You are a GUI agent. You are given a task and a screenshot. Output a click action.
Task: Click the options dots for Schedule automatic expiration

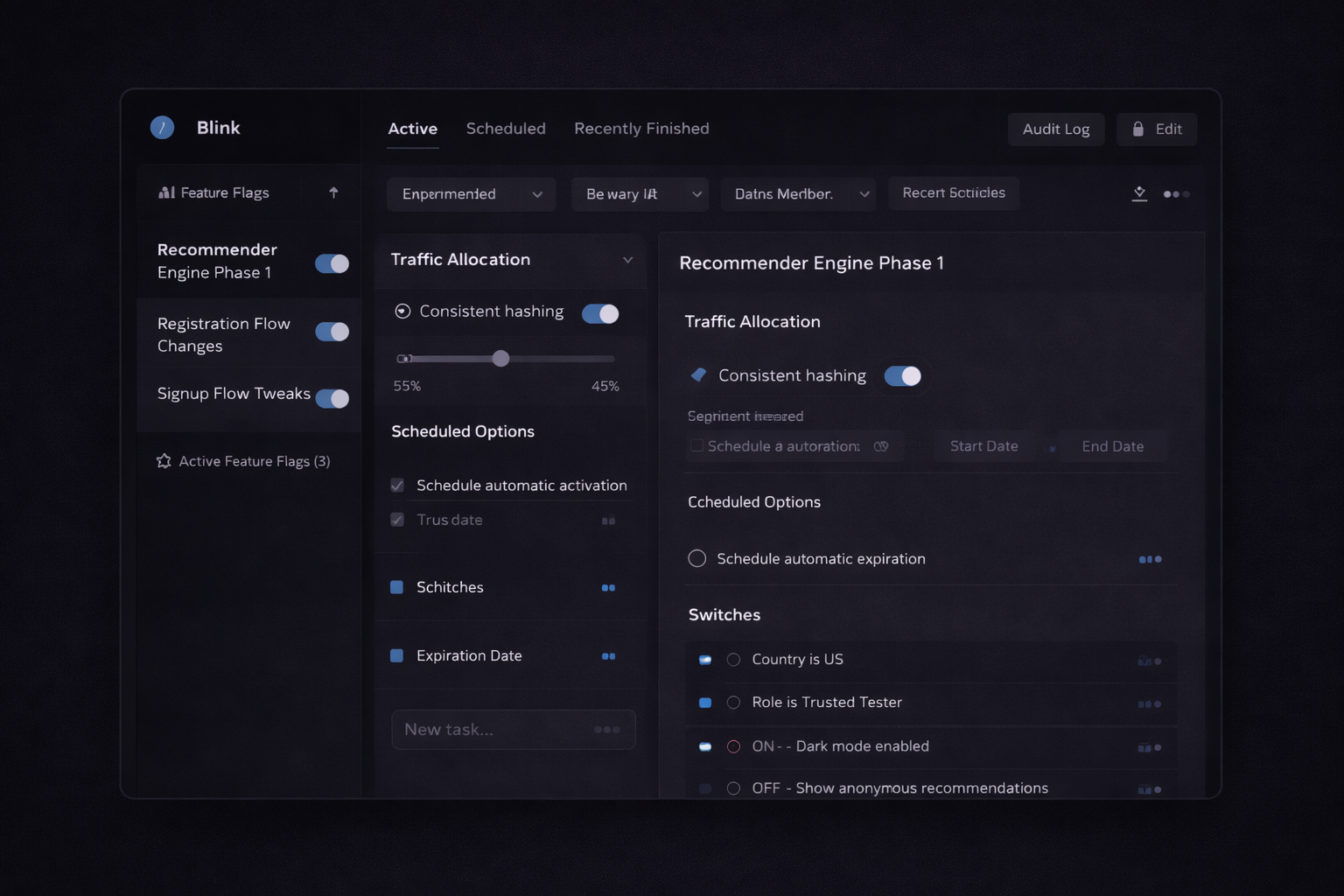click(1150, 559)
